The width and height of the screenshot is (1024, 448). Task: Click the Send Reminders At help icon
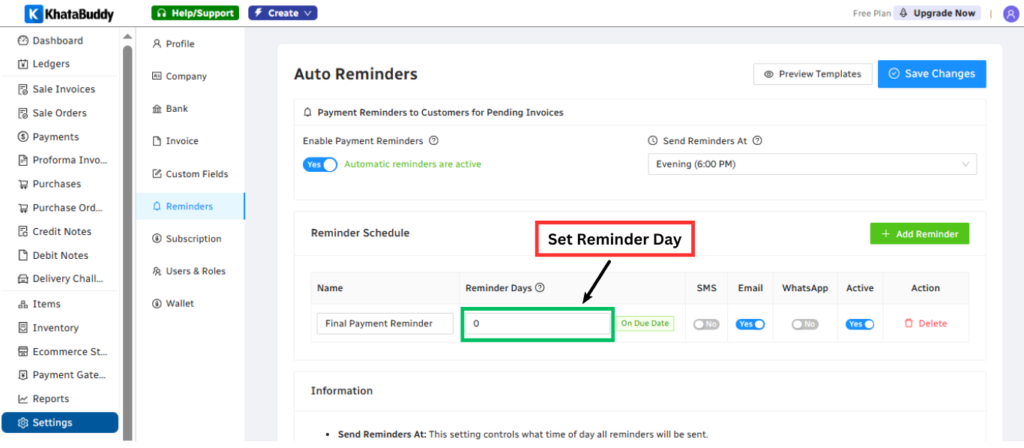point(757,141)
